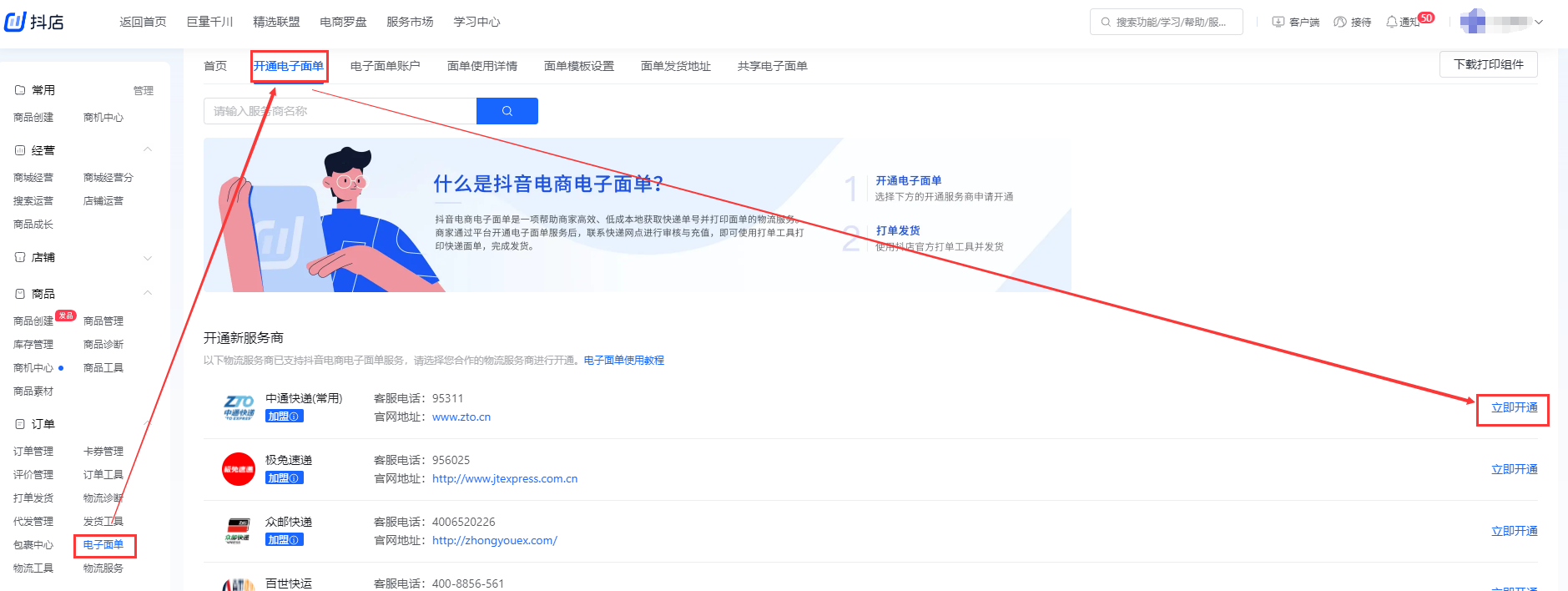Open 商品管理 in the sidebar
The height and width of the screenshot is (591, 1568).
click(x=103, y=321)
